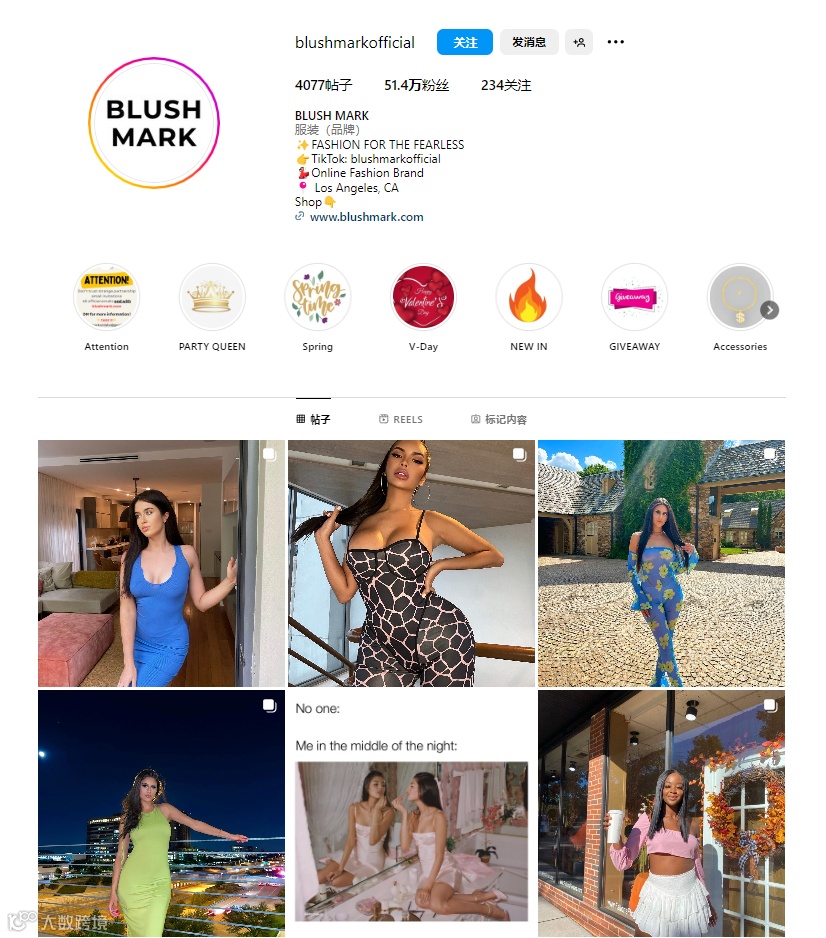
Task: Click the 发消息 message button
Action: (529, 42)
